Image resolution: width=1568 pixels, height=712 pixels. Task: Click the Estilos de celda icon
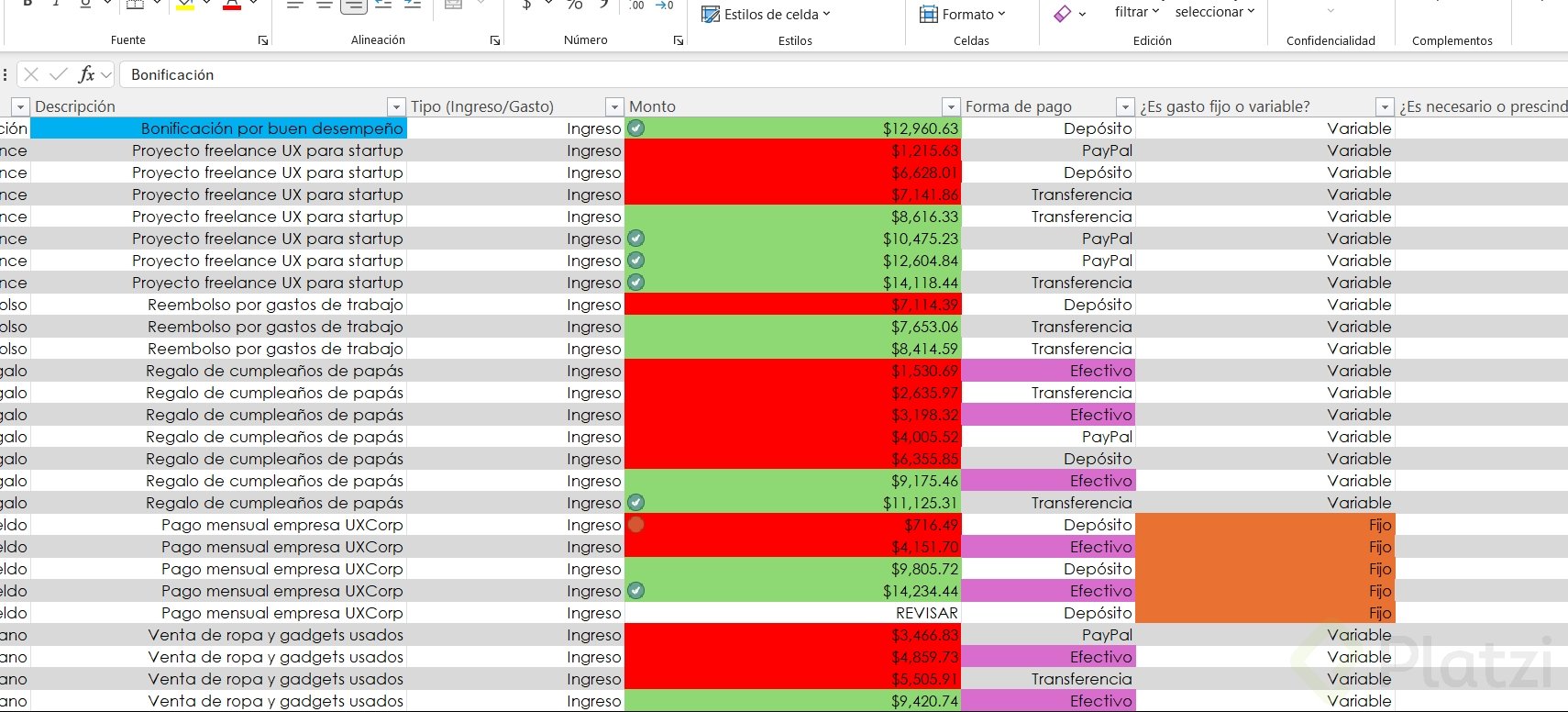(711, 15)
